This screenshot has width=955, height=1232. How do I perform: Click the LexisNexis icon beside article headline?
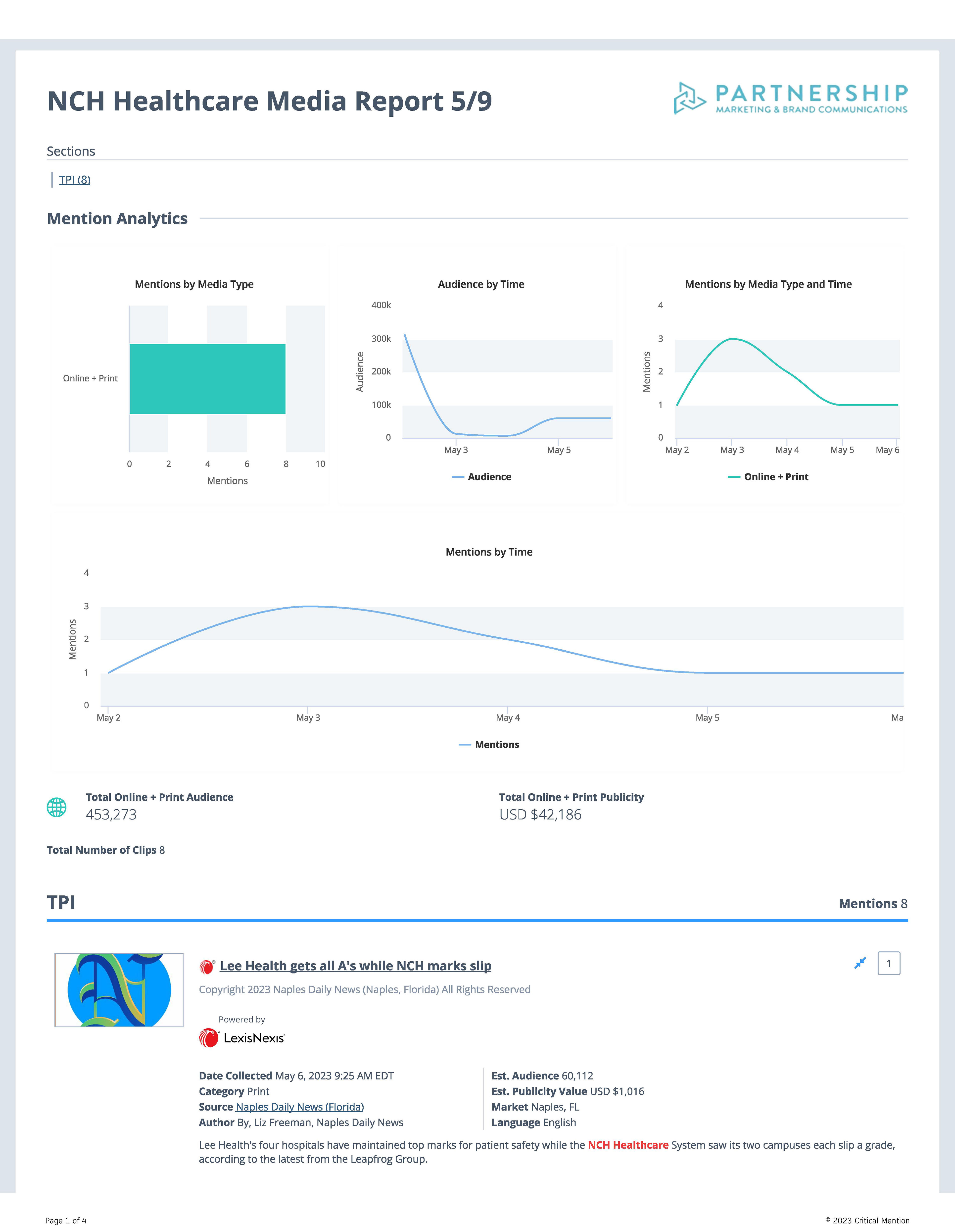point(207,967)
